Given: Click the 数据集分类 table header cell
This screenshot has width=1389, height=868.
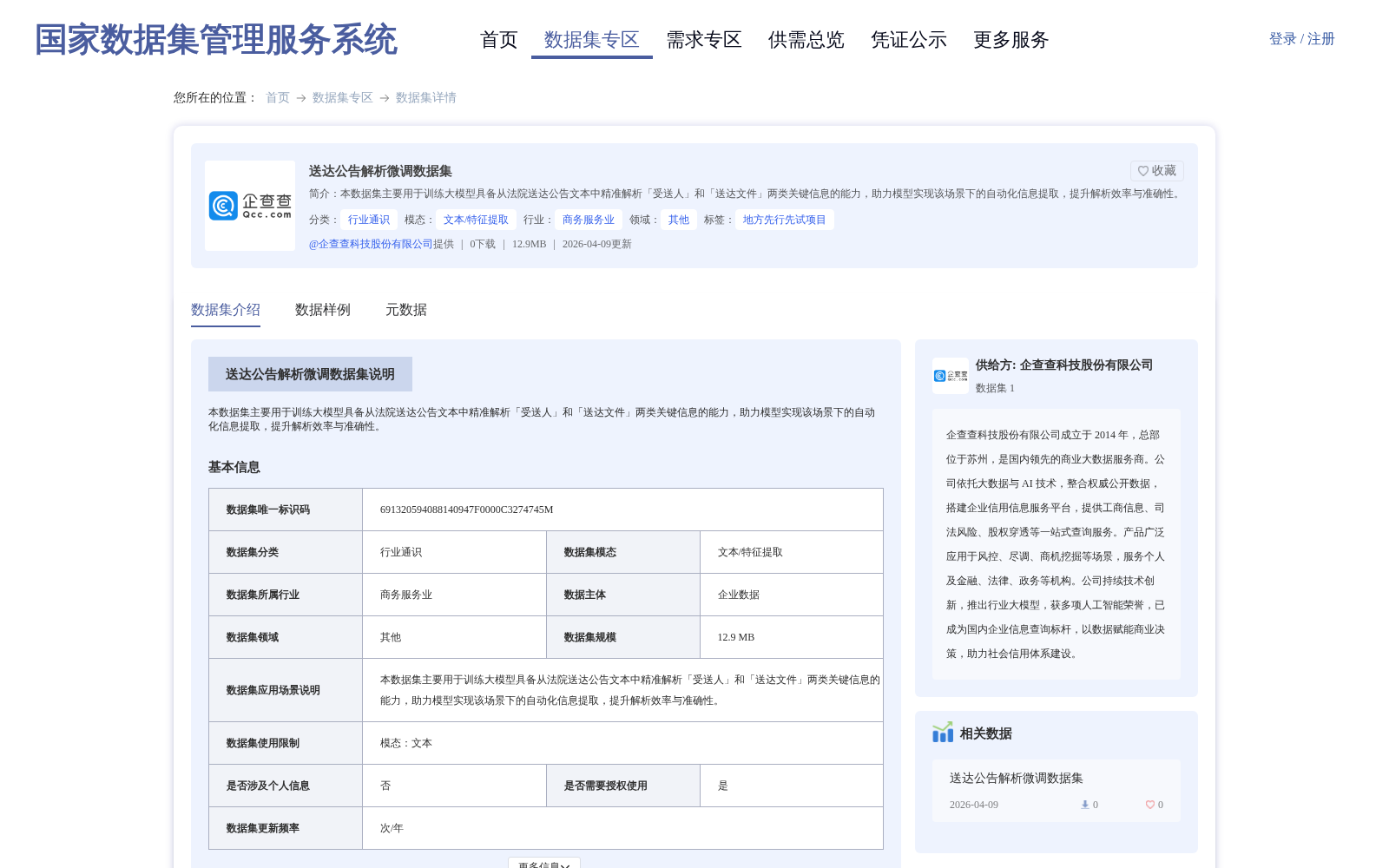Looking at the screenshot, I should tap(286, 552).
